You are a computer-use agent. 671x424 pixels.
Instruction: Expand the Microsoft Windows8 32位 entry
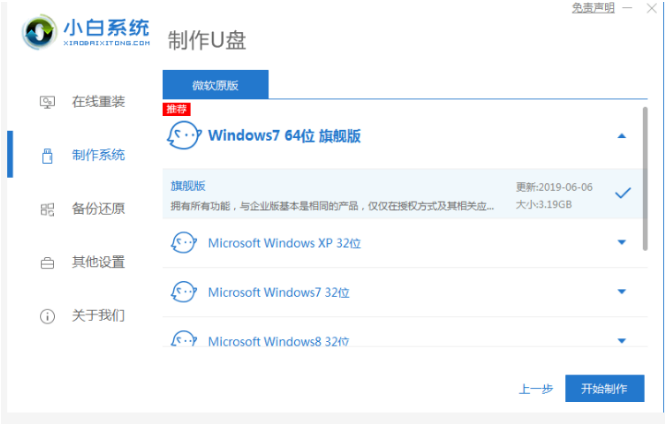coord(621,340)
